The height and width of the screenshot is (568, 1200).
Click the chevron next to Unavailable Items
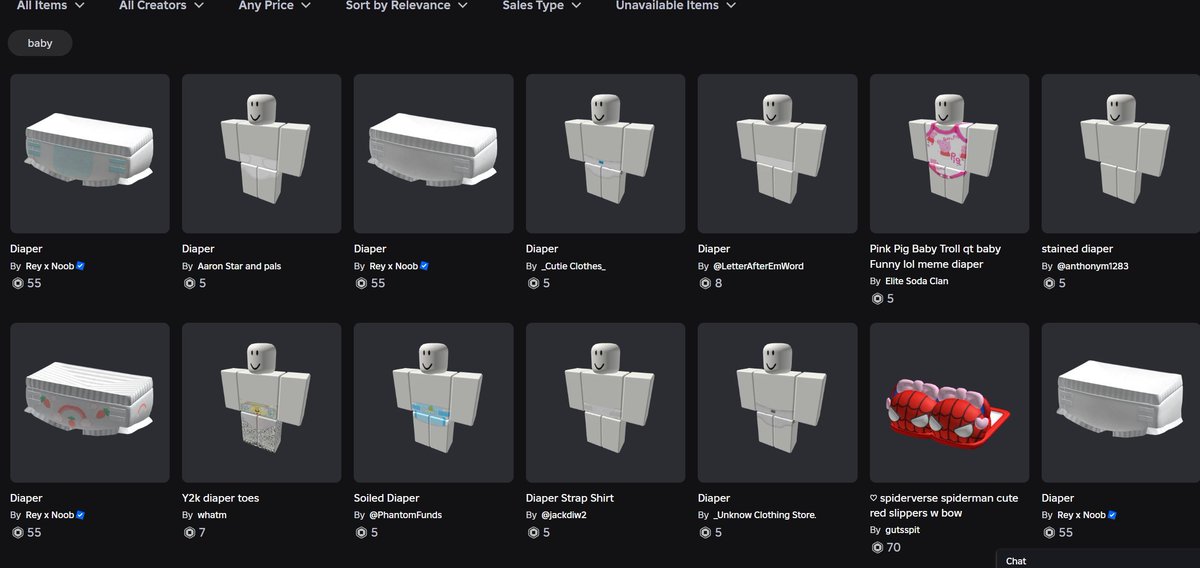coord(731,6)
